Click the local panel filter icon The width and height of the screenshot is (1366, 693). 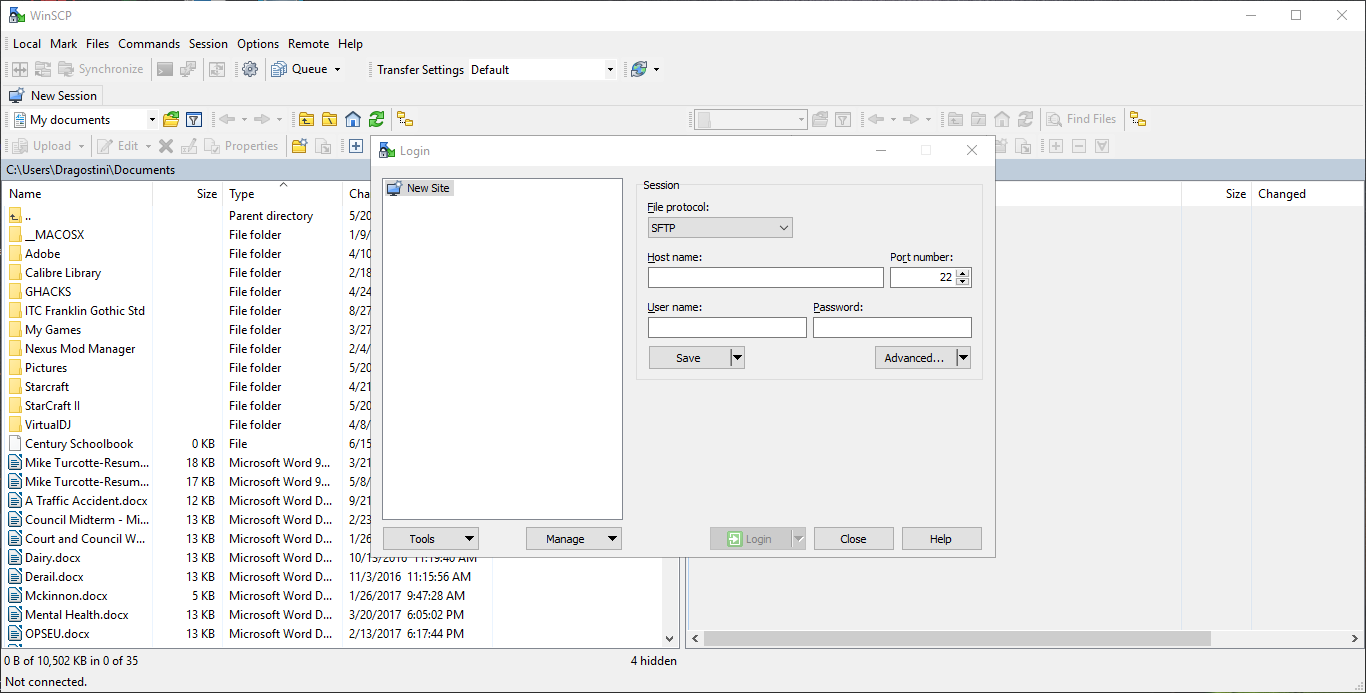(195, 119)
